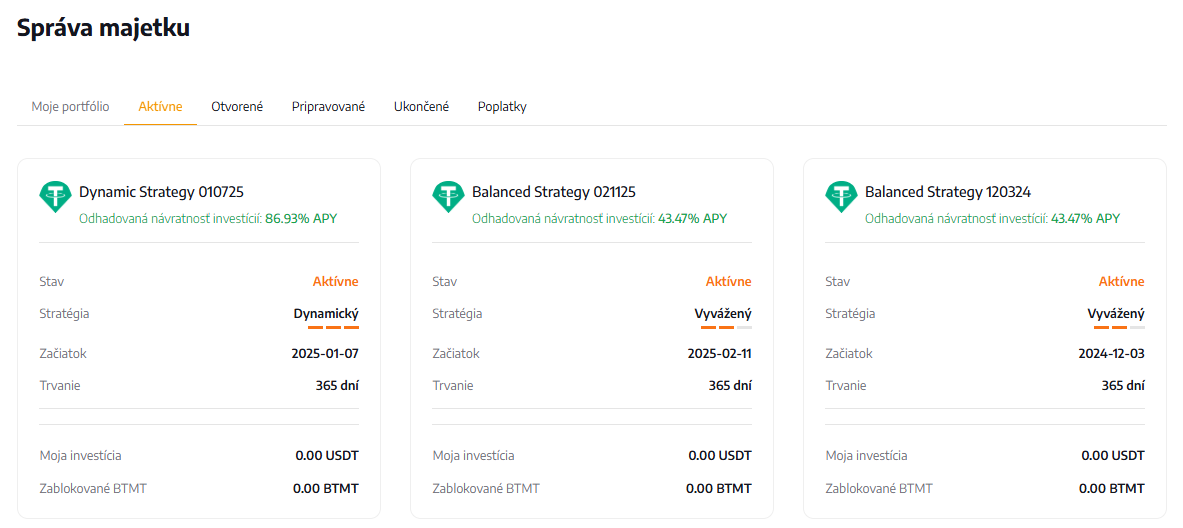
Task: Click Vyvážený risk bars on 021125 card
Action: (726, 327)
